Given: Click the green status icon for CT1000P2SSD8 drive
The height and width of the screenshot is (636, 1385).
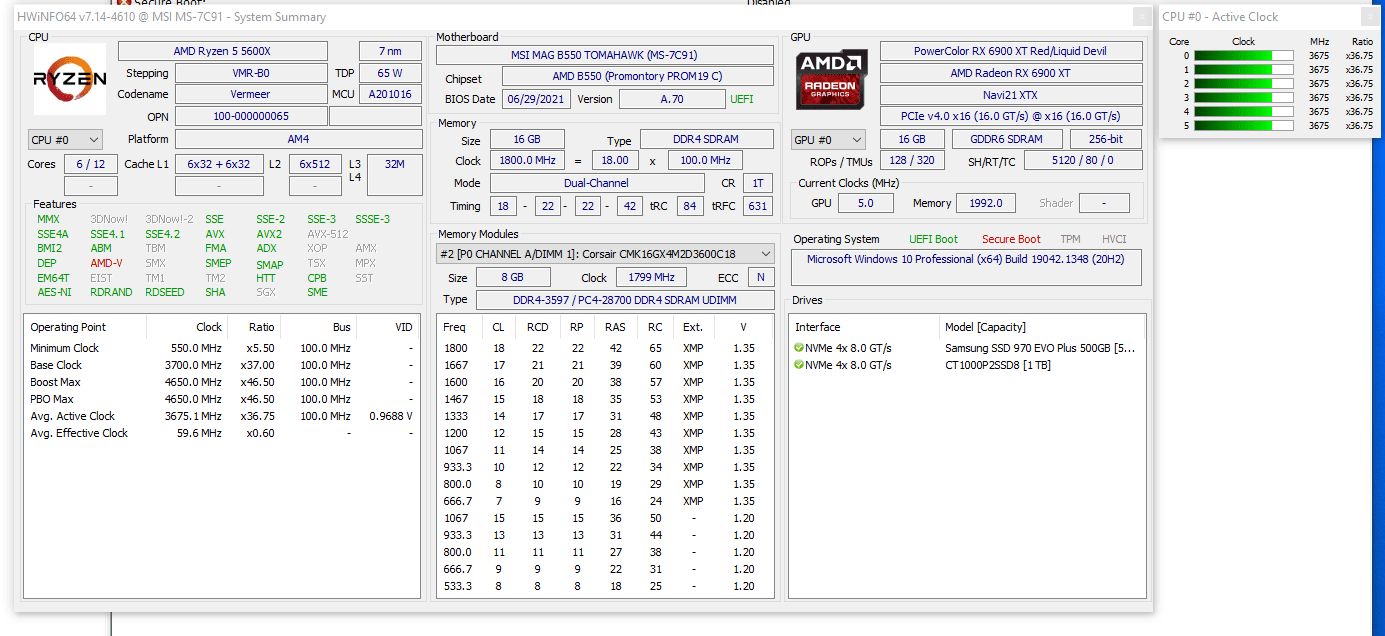Looking at the screenshot, I should [799, 365].
